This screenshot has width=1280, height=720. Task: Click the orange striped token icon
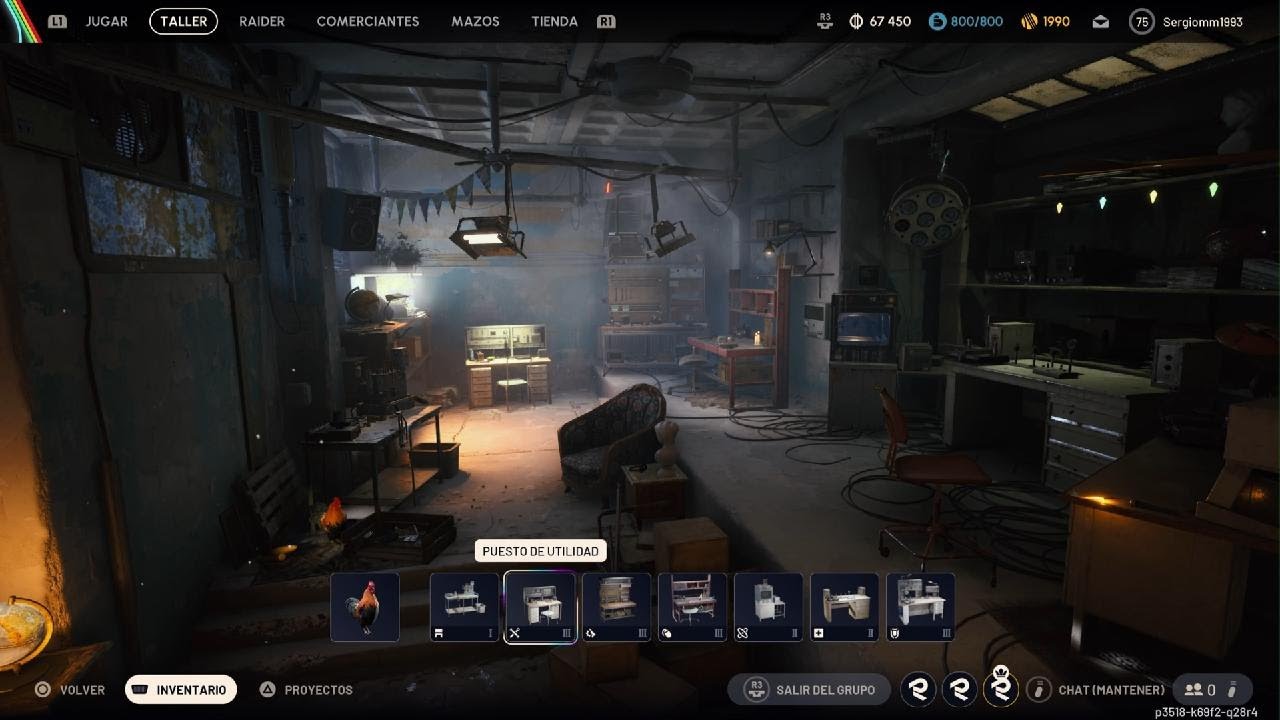pyautogui.click(x=1029, y=21)
